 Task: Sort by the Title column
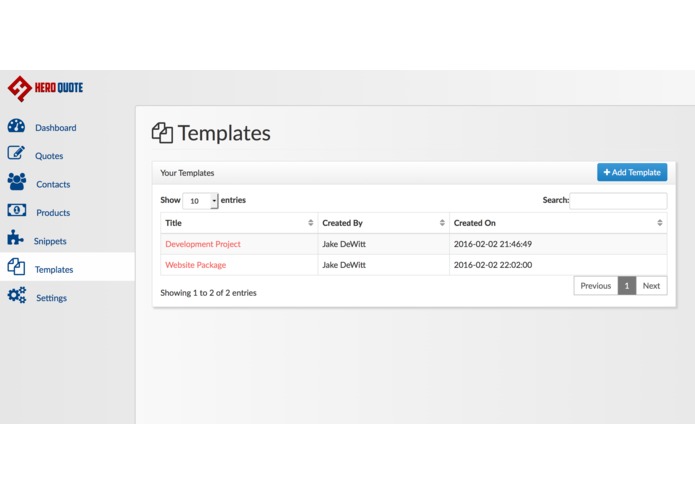239,223
